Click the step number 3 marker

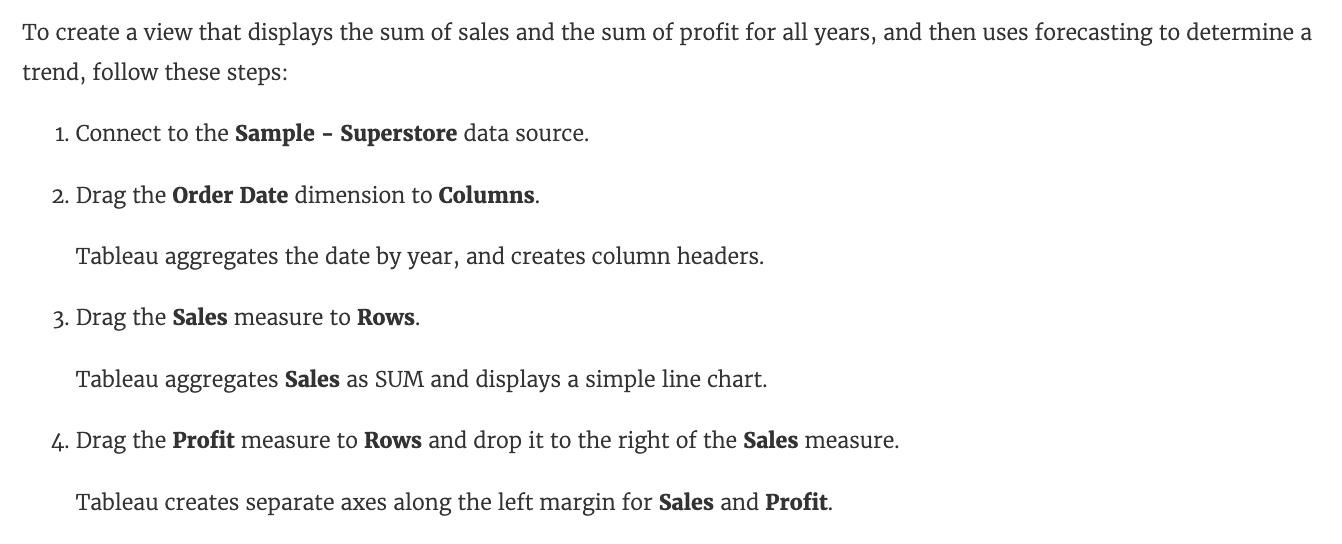tap(62, 318)
